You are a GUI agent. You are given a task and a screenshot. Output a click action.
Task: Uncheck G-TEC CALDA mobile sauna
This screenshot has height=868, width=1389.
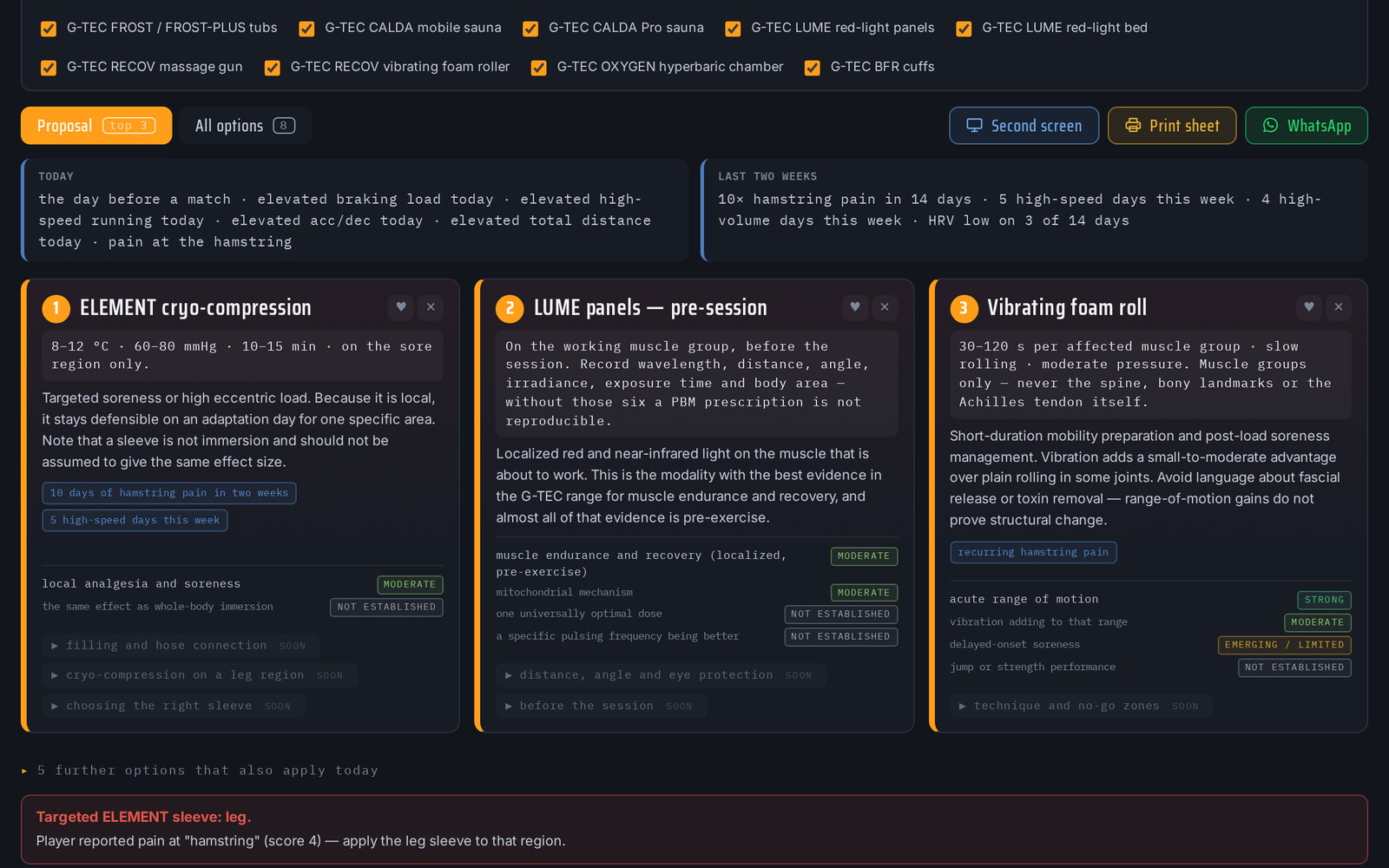[x=306, y=29]
